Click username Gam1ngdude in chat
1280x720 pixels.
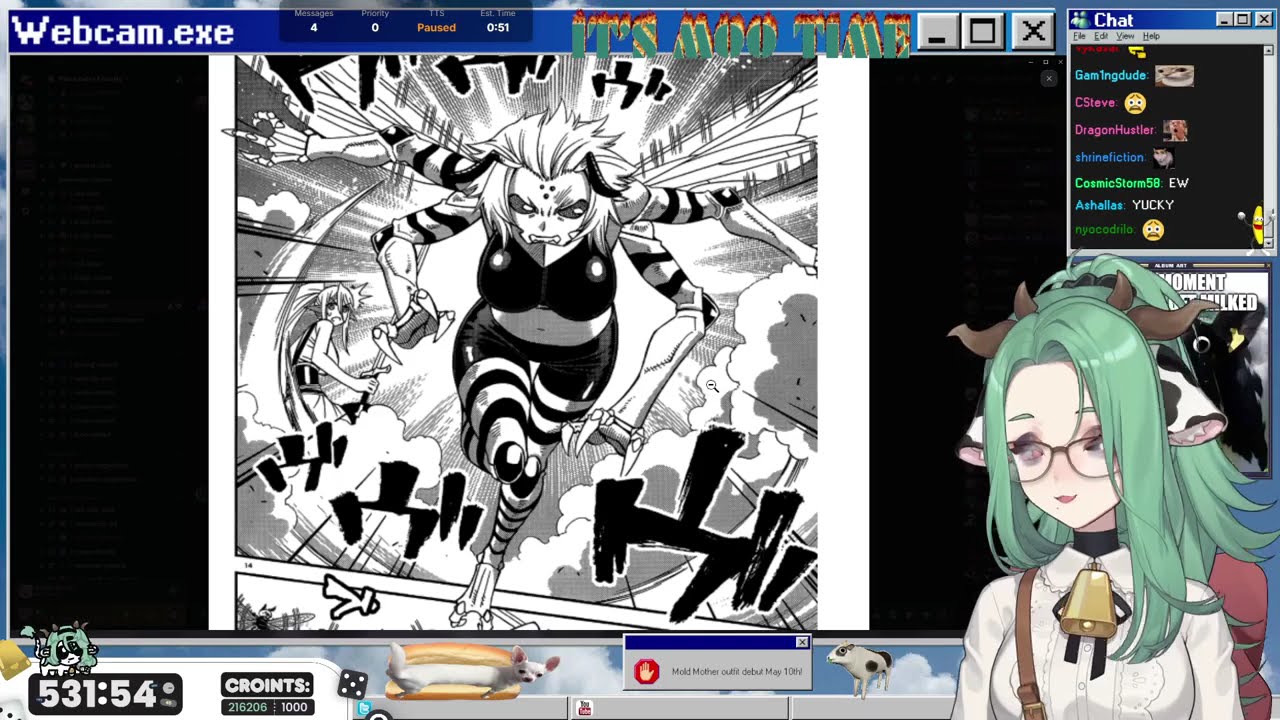point(1111,75)
